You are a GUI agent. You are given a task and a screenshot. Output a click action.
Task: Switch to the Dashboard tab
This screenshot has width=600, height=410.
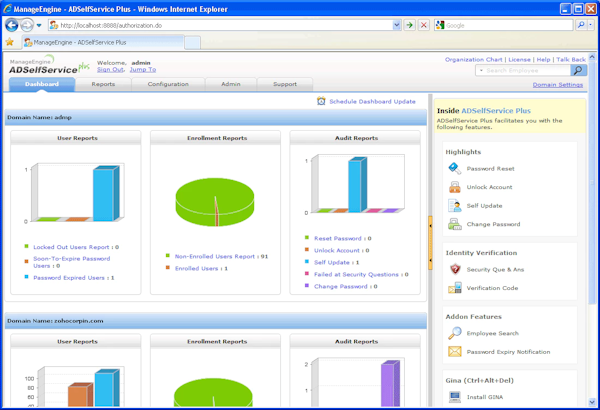click(42, 84)
